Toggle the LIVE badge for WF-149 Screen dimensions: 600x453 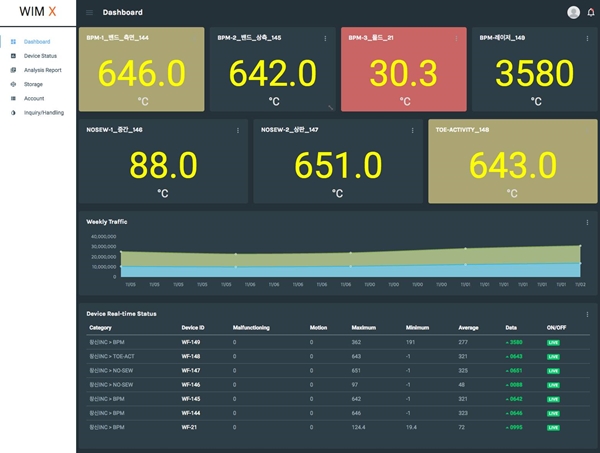553,342
